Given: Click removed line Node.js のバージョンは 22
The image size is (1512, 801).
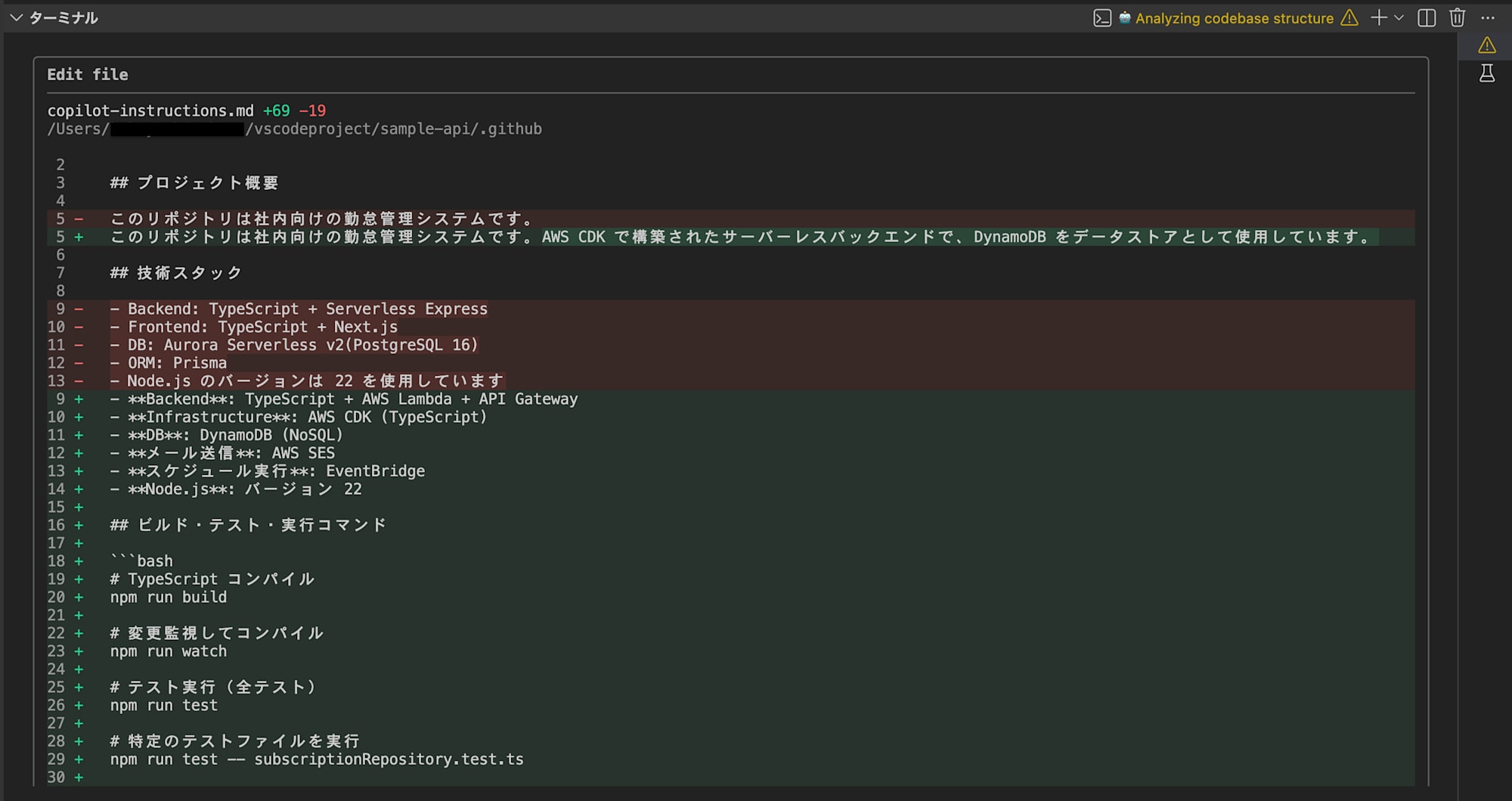Looking at the screenshot, I should pos(307,381).
